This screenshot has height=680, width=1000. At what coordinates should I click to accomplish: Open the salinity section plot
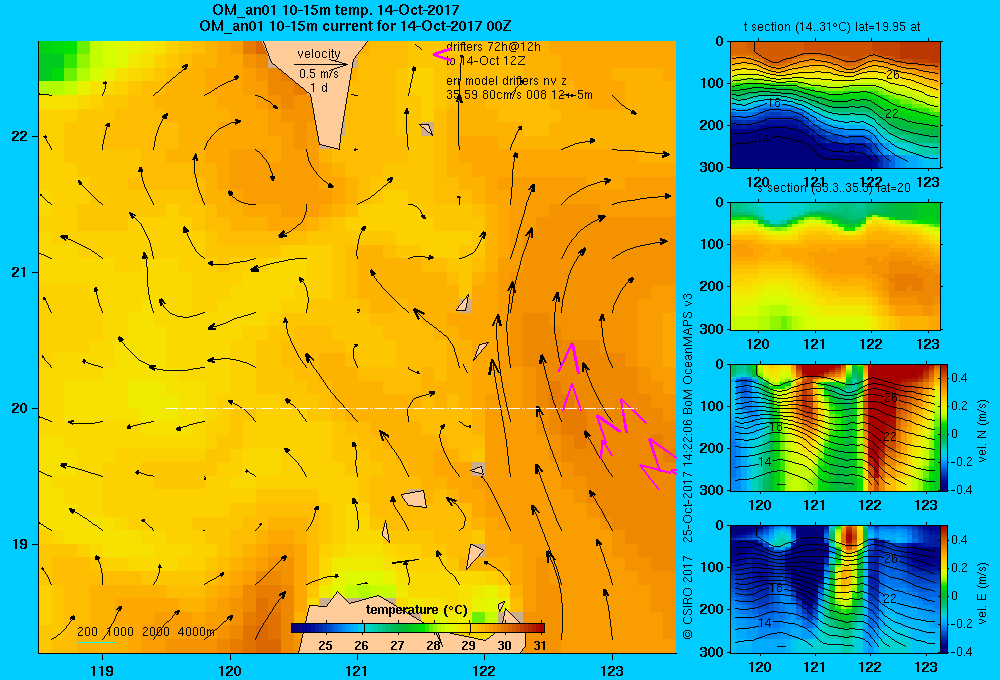pos(835,266)
